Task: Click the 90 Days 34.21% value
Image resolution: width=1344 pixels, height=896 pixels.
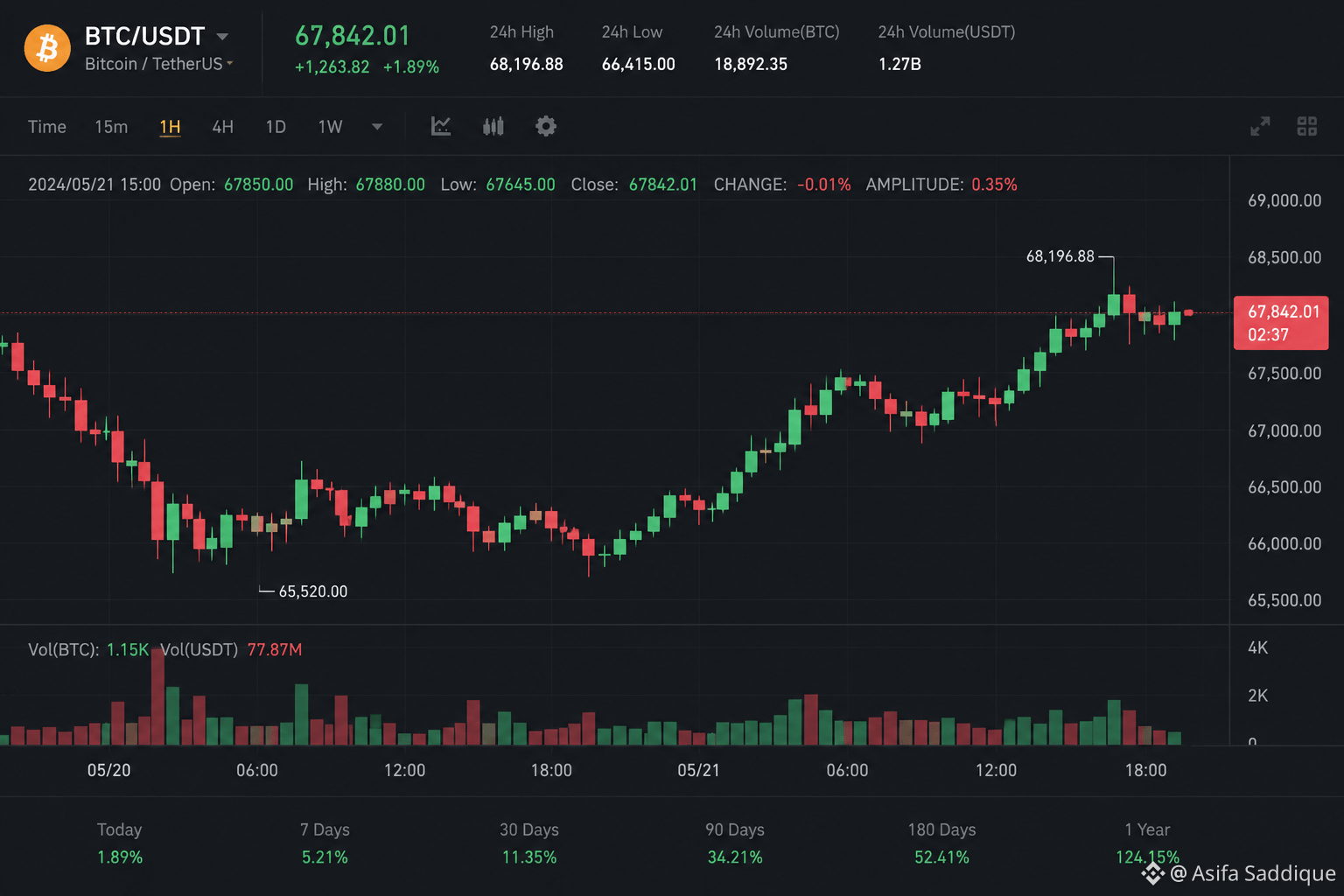Action: 735,857
